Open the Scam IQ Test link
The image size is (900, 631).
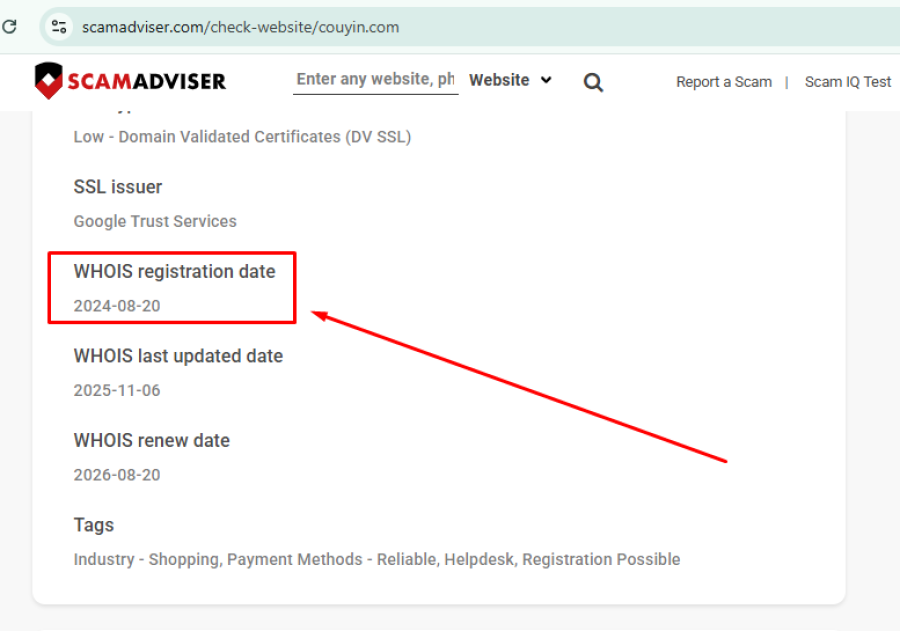(x=847, y=82)
